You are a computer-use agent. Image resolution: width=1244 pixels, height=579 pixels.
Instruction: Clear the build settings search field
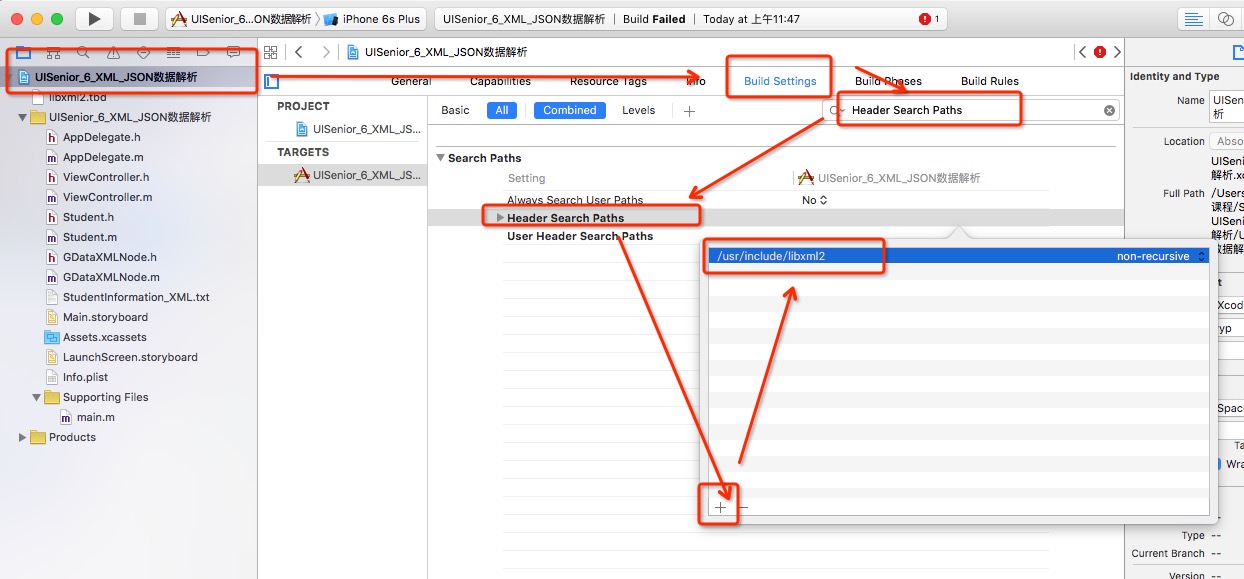click(x=1109, y=110)
